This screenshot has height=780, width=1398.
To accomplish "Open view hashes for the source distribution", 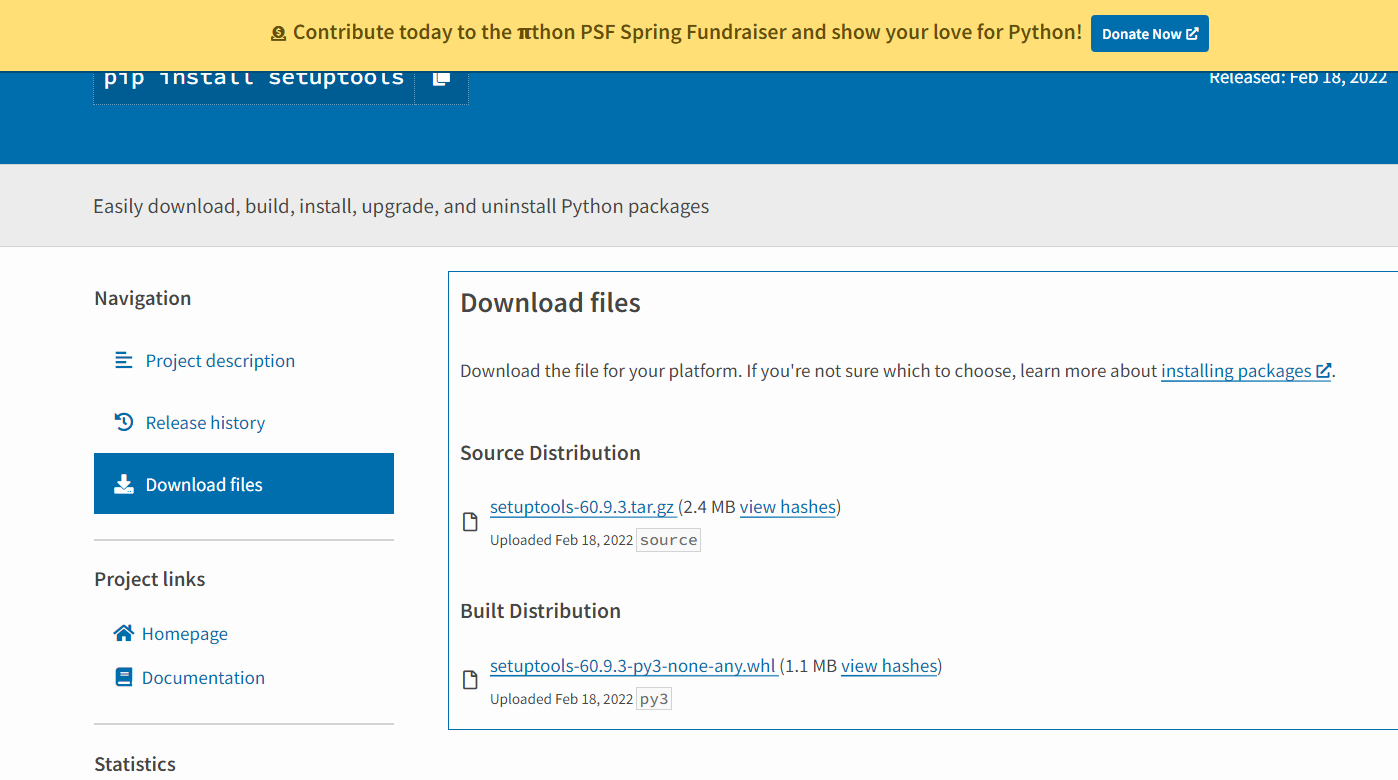I will [787, 507].
